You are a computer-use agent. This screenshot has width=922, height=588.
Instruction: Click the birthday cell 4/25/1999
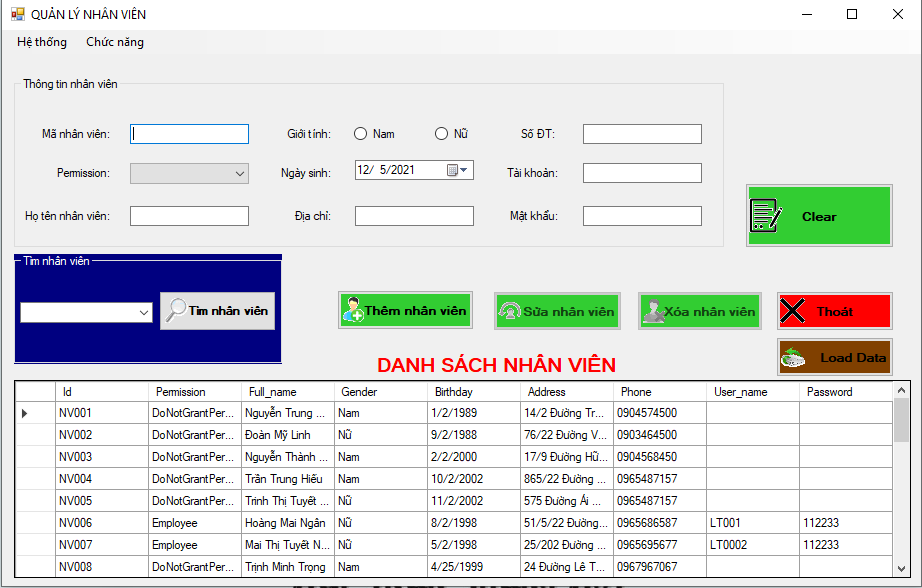[474, 567]
